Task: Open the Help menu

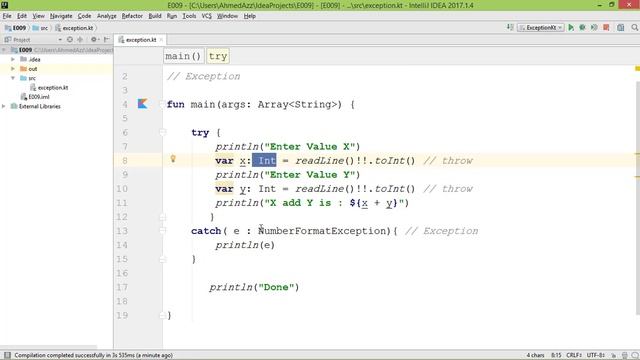Action: point(249,16)
